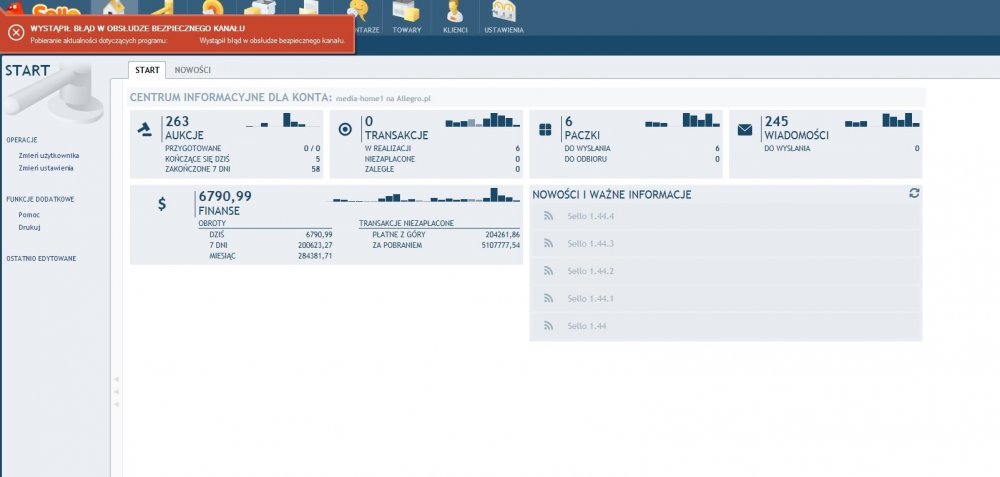Refresh the Nowości i ważne informacje panel
Image resolution: width=1000 pixels, height=477 pixels.
click(914, 193)
